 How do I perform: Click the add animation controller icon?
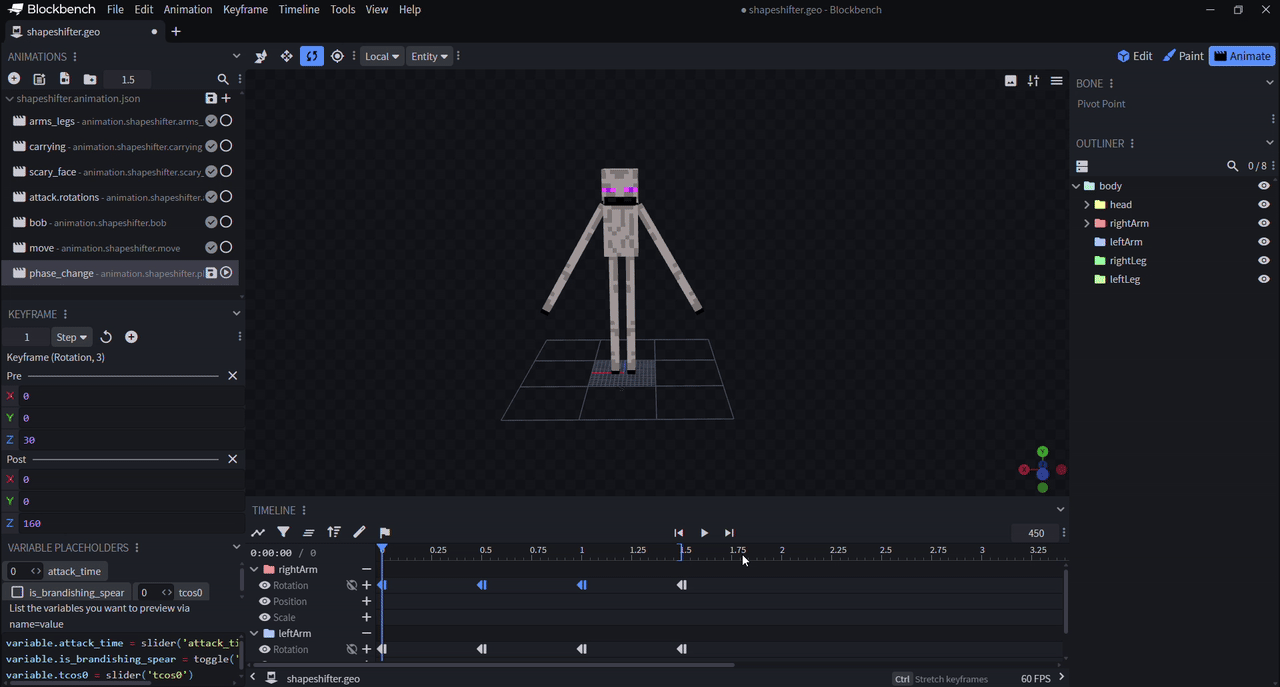pyautogui.click(x=39, y=79)
